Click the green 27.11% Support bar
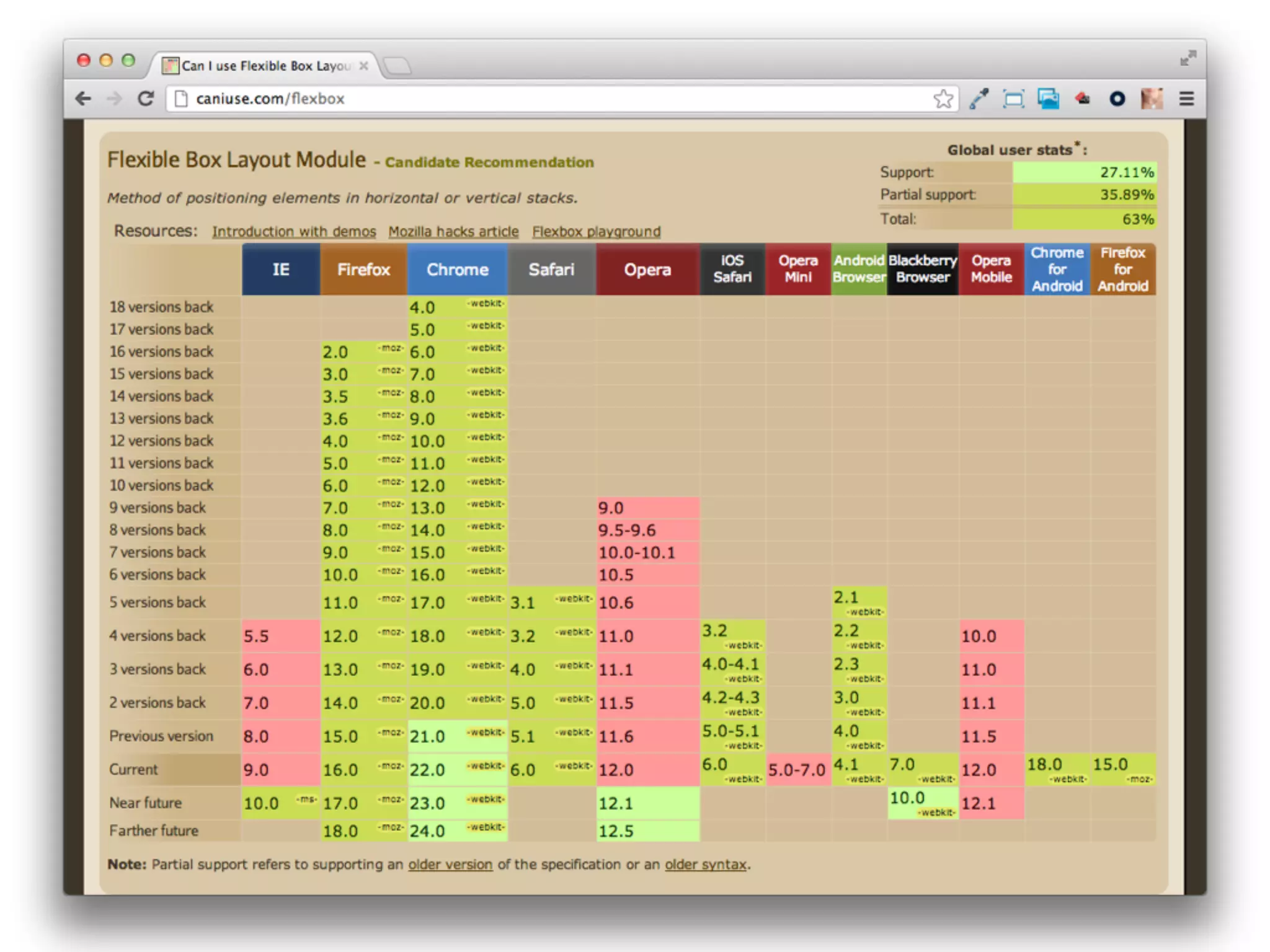The image size is (1270, 952). 1084,172
